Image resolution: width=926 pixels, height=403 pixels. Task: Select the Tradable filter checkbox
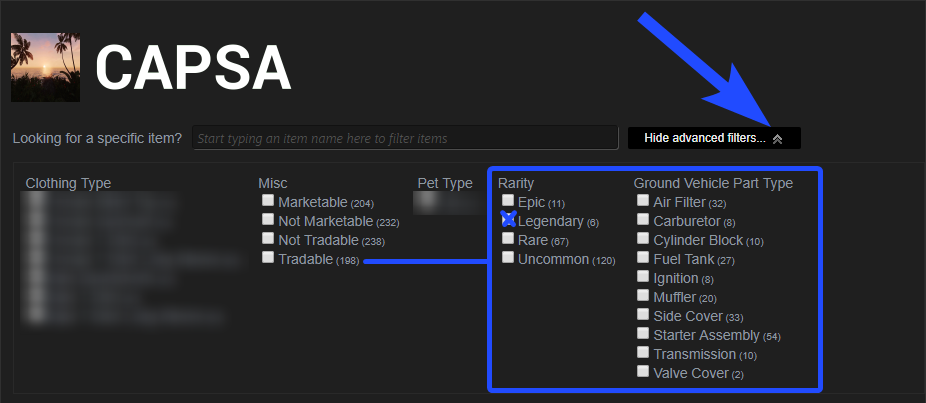[x=268, y=258]
